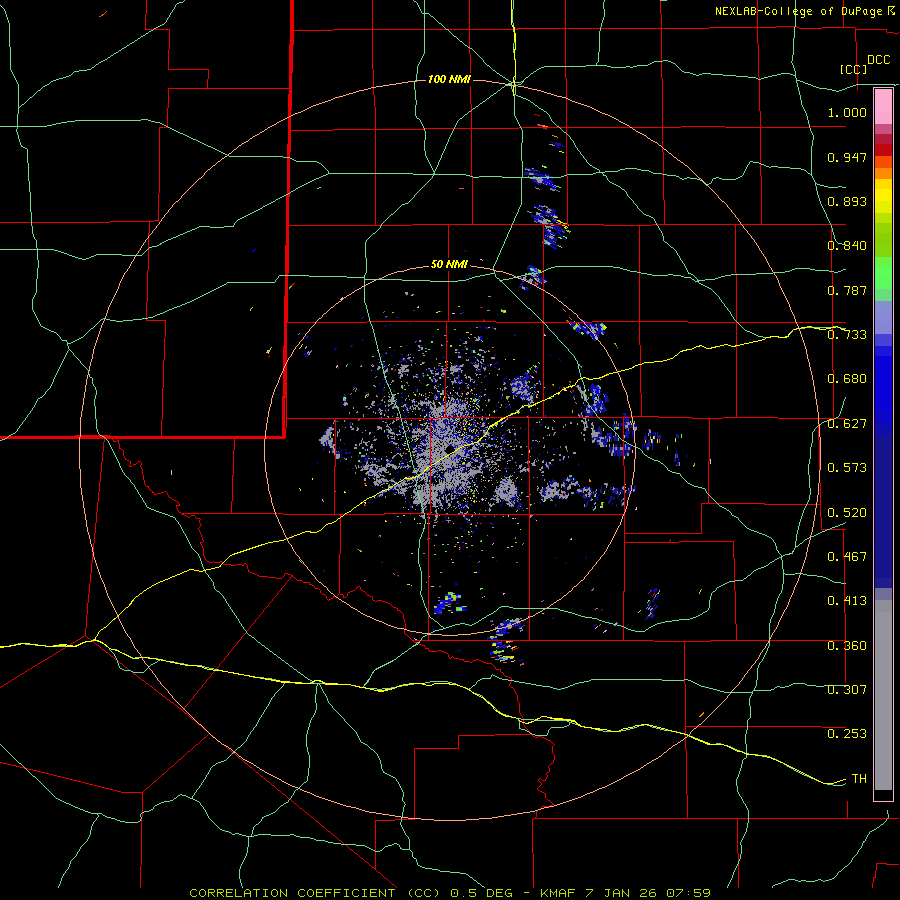Pick the gray band of the color scale
The width and height of the screenshot is (900, 900).
click(x=883, y=695)
